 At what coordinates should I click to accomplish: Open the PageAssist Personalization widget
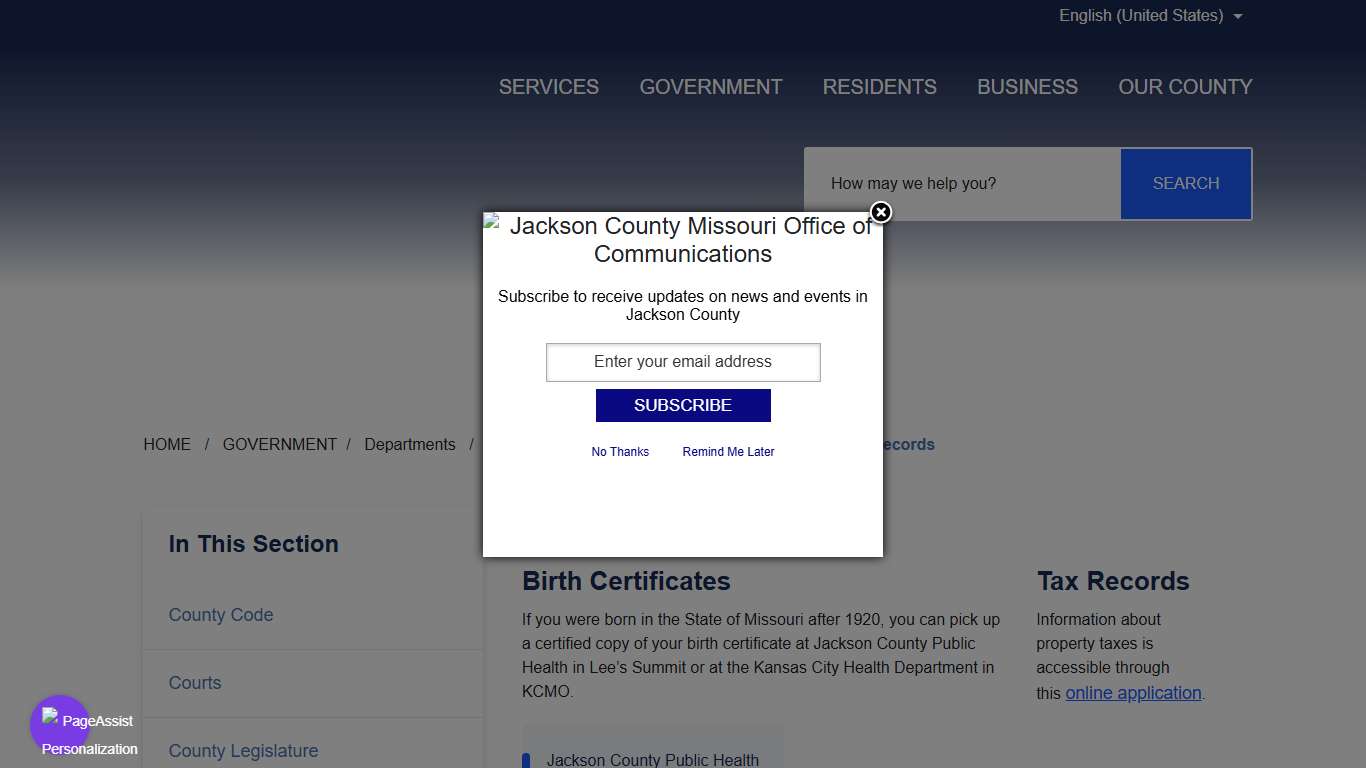61,725
